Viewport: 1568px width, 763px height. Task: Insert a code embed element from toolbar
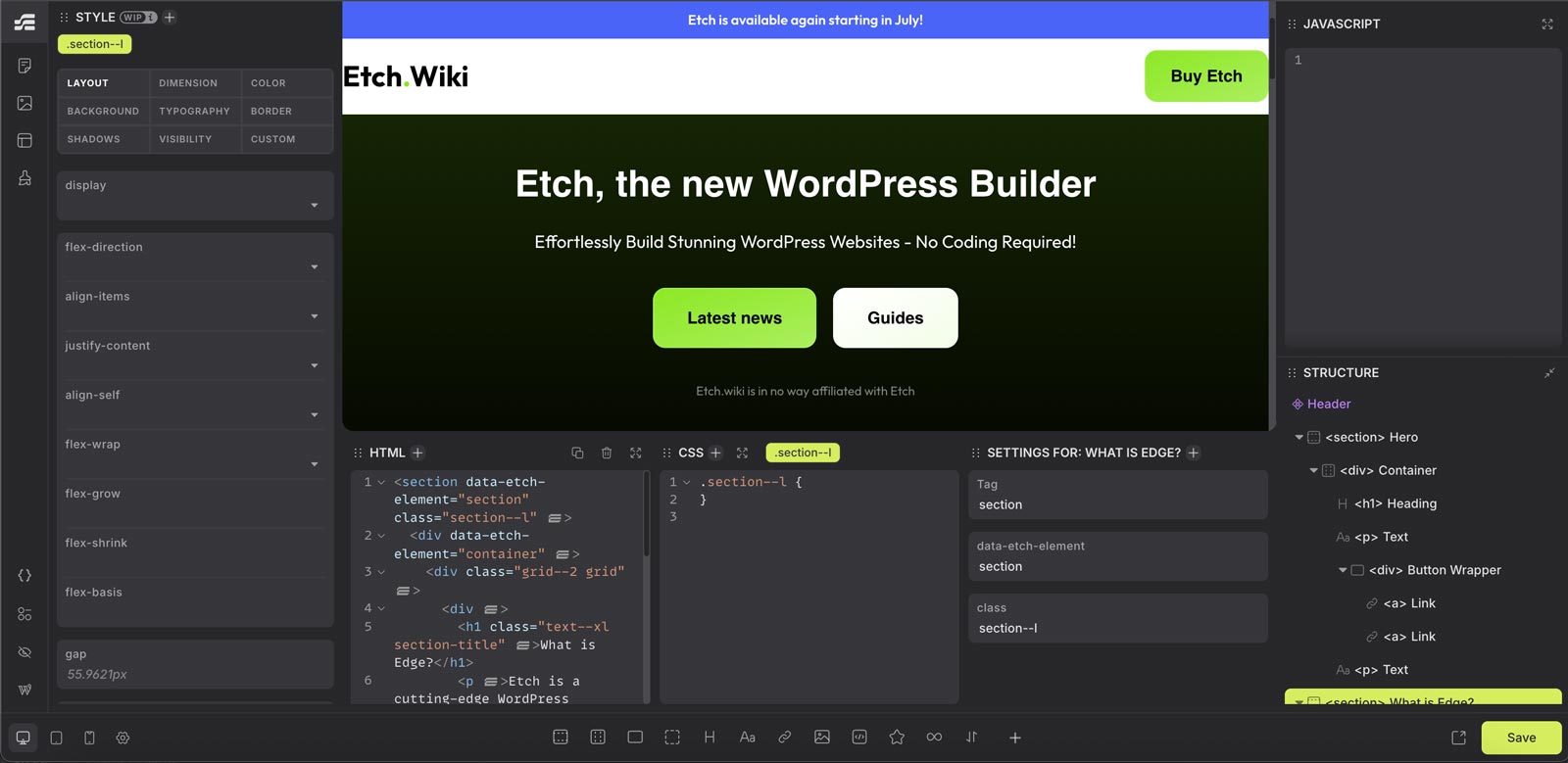tap(859, 737)
